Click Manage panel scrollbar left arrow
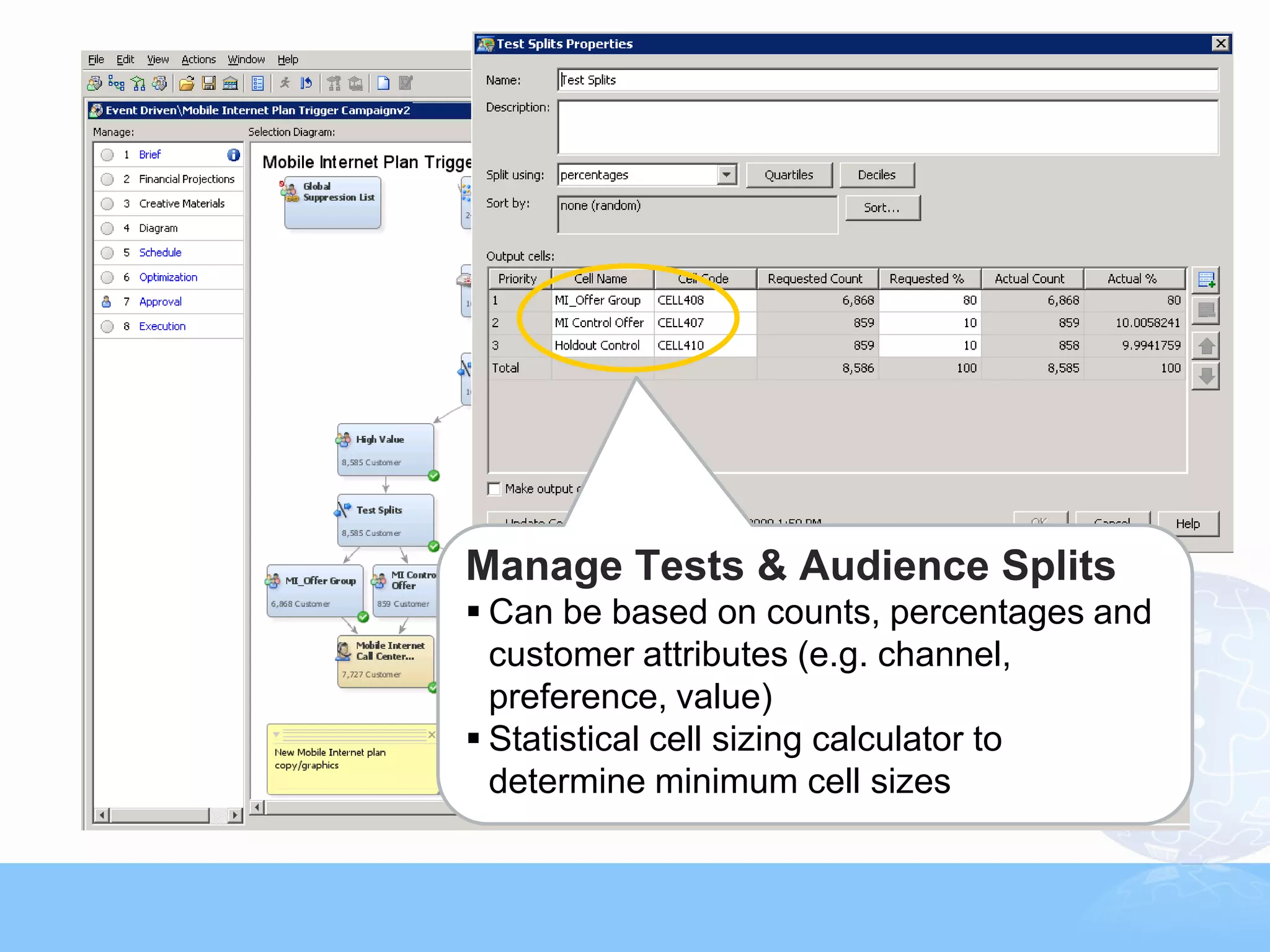 tap(103, 815)
